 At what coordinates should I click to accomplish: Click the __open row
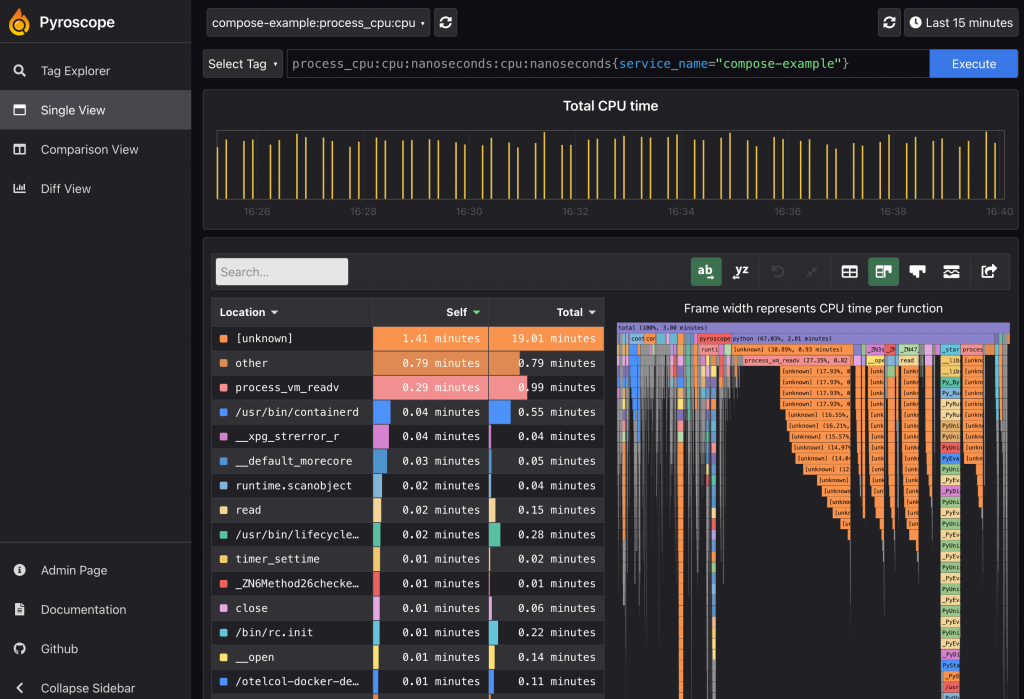[408, 657]
